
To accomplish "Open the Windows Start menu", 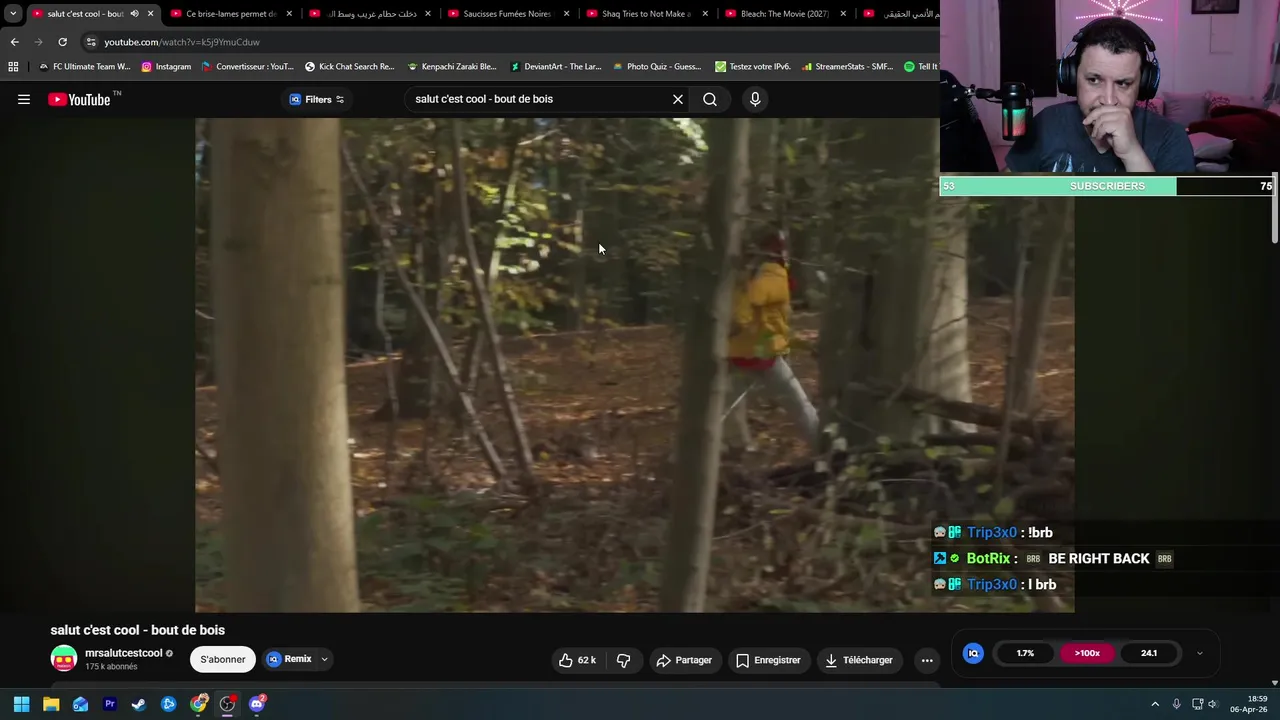I will 21,704.
